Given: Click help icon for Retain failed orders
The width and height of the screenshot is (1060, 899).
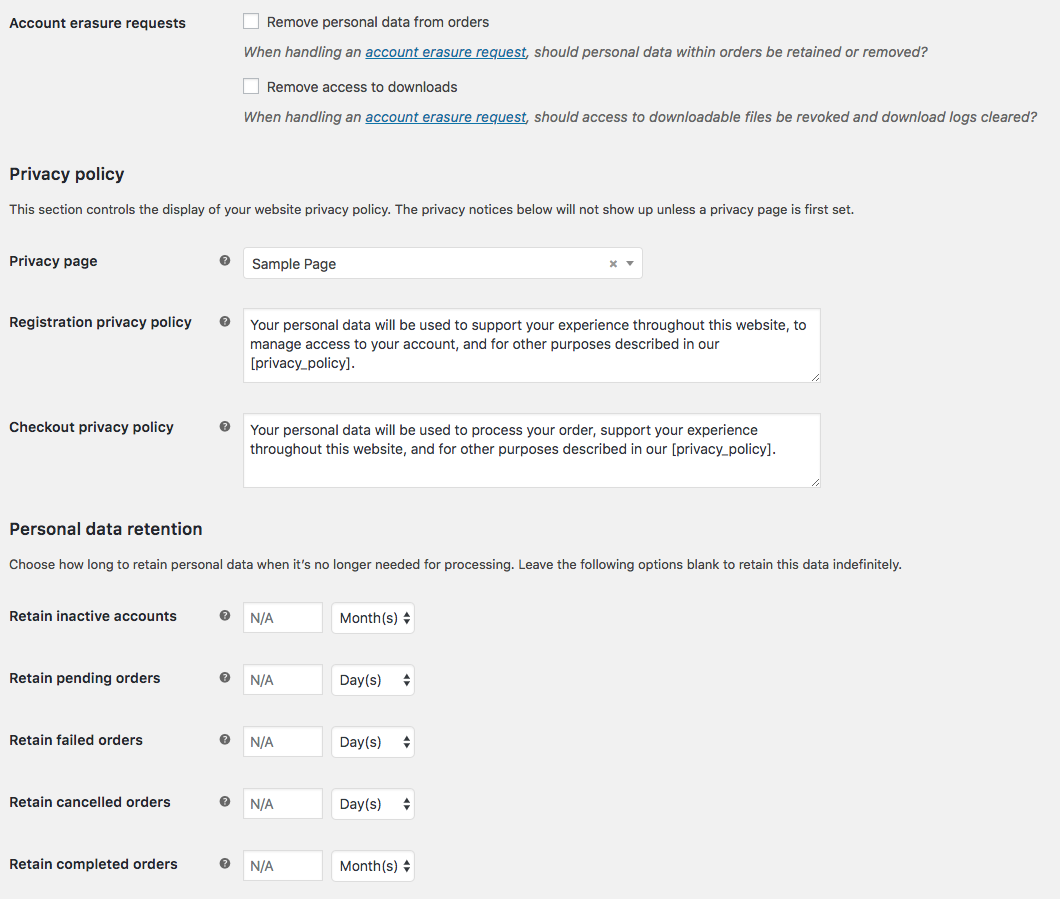Looking at the screenshot, I should click(225, 740).
